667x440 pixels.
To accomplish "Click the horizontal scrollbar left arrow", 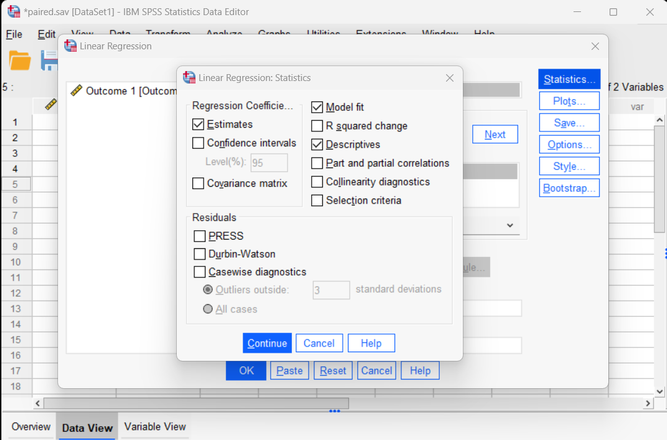I will 37,403.
